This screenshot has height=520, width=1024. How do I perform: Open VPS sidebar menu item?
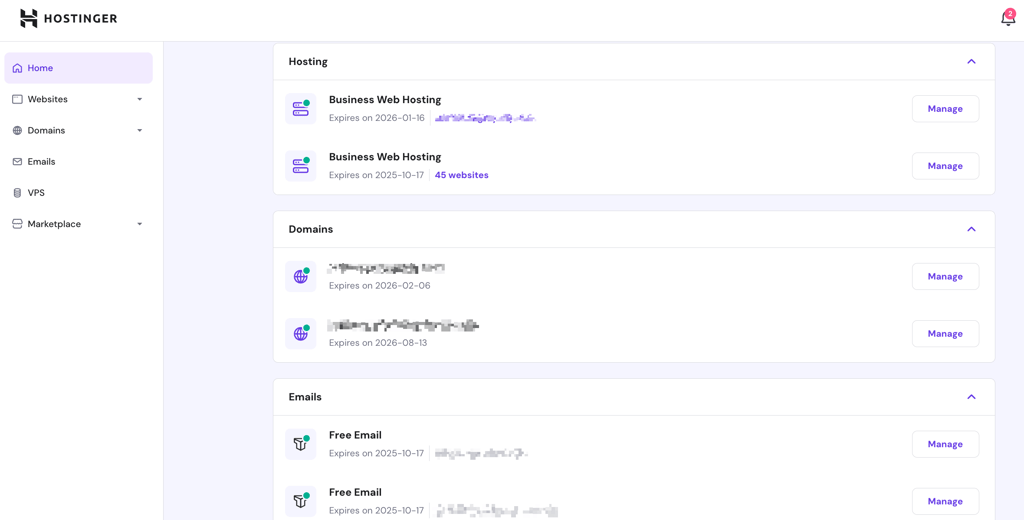click(x=78, y=193)
